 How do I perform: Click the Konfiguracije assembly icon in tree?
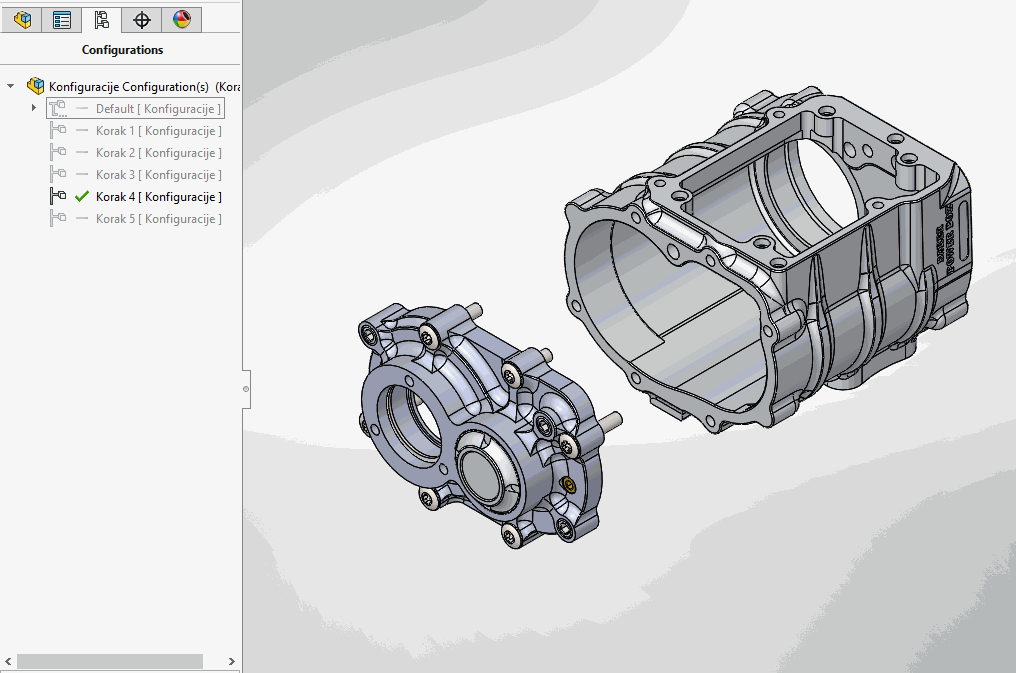click(36, 86)
